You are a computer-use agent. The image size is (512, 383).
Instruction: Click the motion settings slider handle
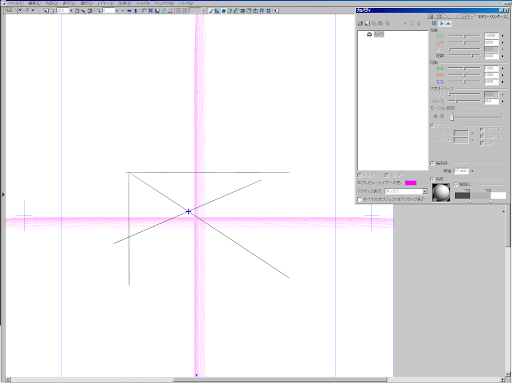(x=452, y=117)
